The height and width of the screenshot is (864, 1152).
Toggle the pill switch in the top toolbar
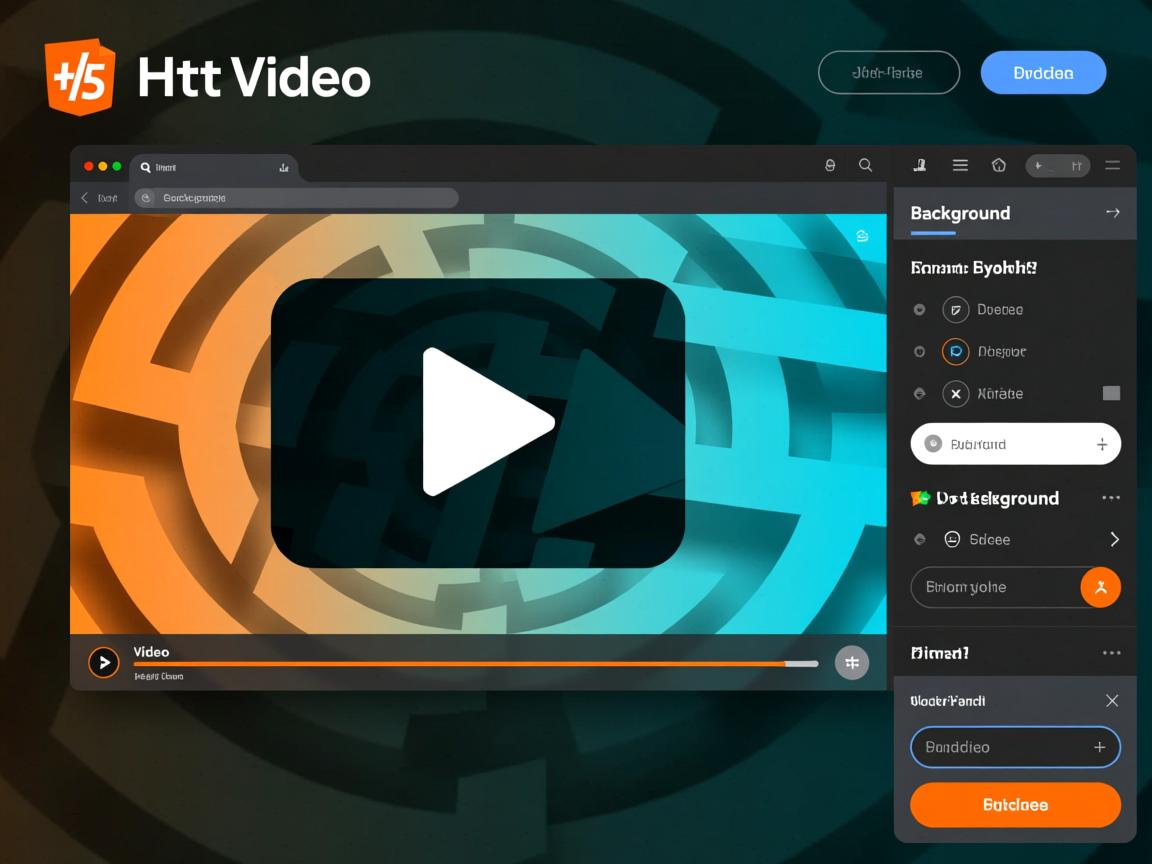[x=1058, y=165]
